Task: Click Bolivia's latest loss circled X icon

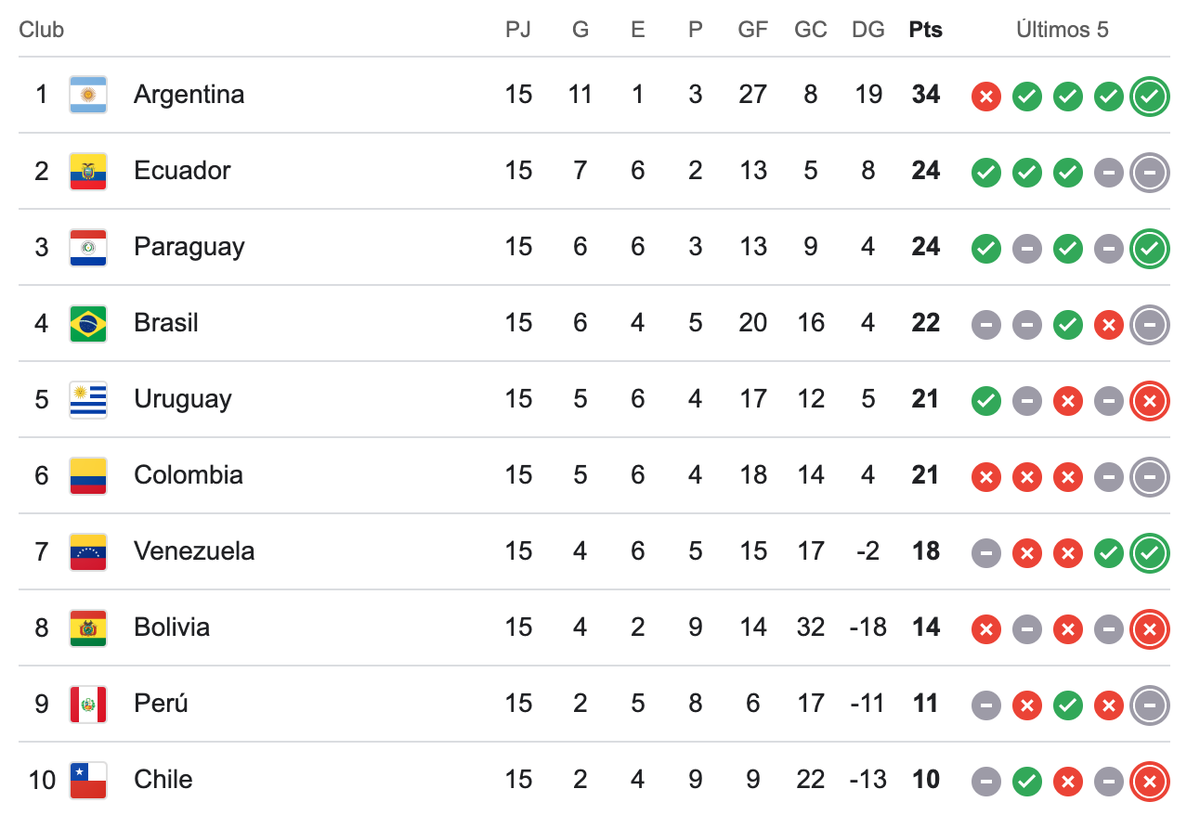Action: (x=1150, y=629)
